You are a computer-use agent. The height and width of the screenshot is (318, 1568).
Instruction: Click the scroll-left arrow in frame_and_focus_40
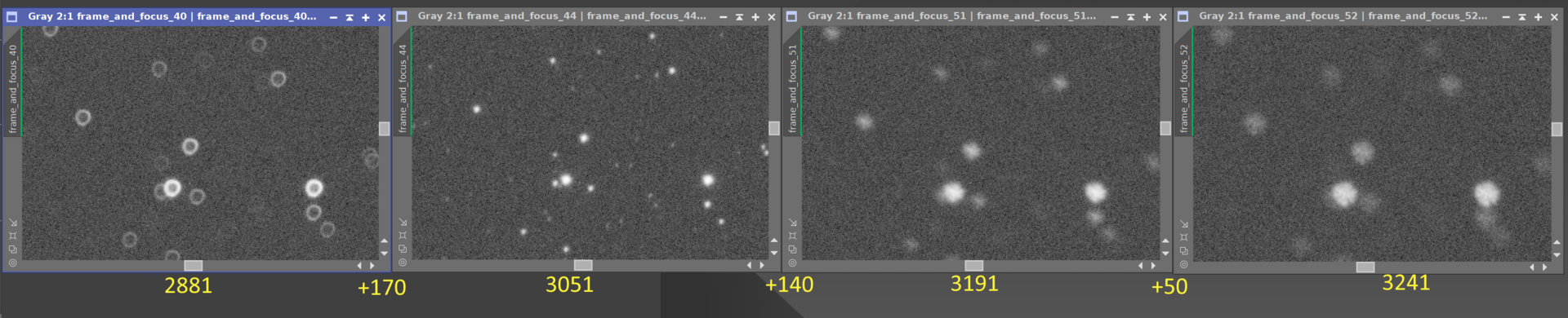coord(359,265)
